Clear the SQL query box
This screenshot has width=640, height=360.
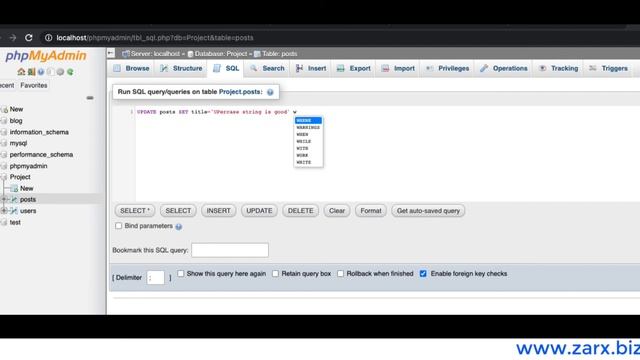click(337, 211)
